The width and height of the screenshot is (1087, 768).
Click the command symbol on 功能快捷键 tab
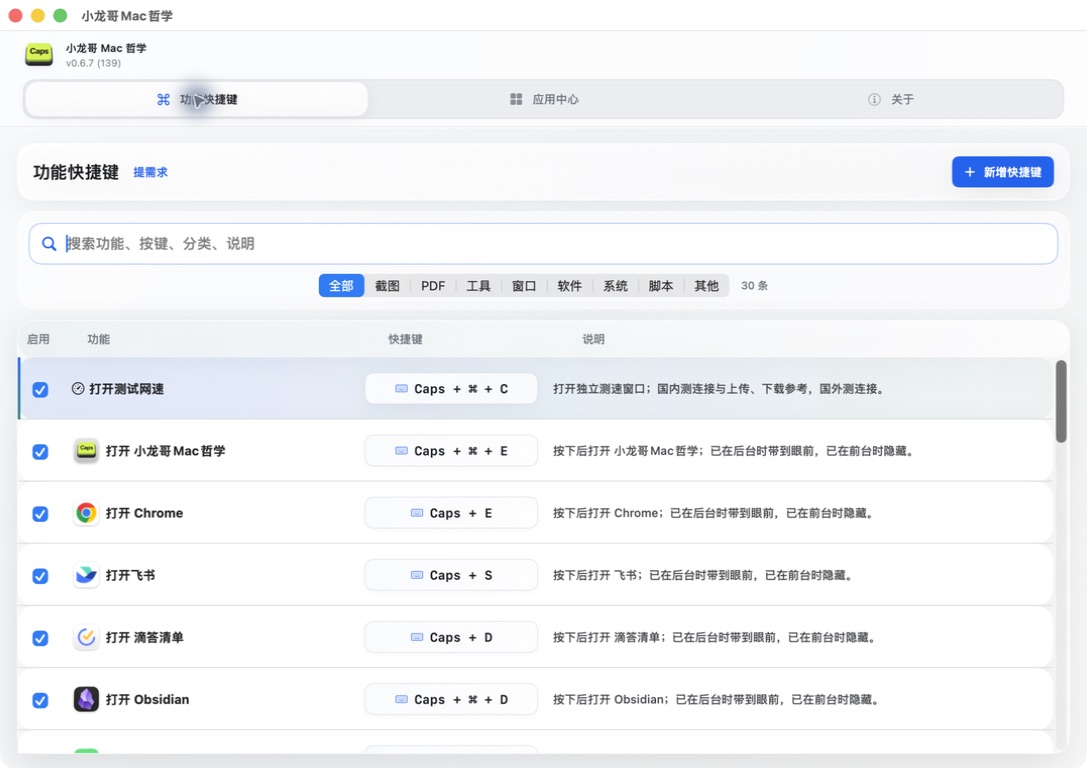(164, 100)
